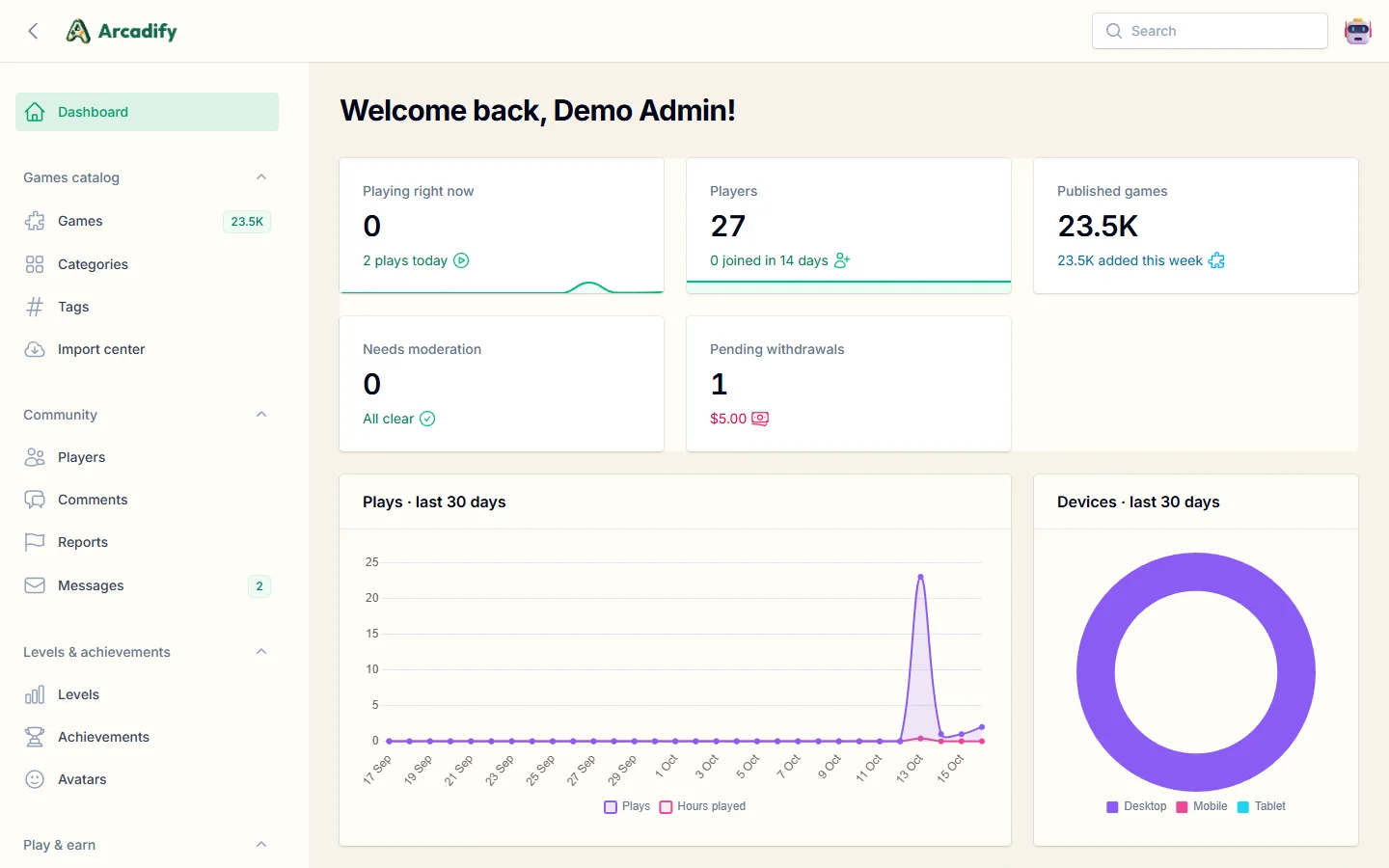Open Achievements in the sidebar
Image resolution: width=1389 pixels, height=868 pixels.
[x=147, y=737]
